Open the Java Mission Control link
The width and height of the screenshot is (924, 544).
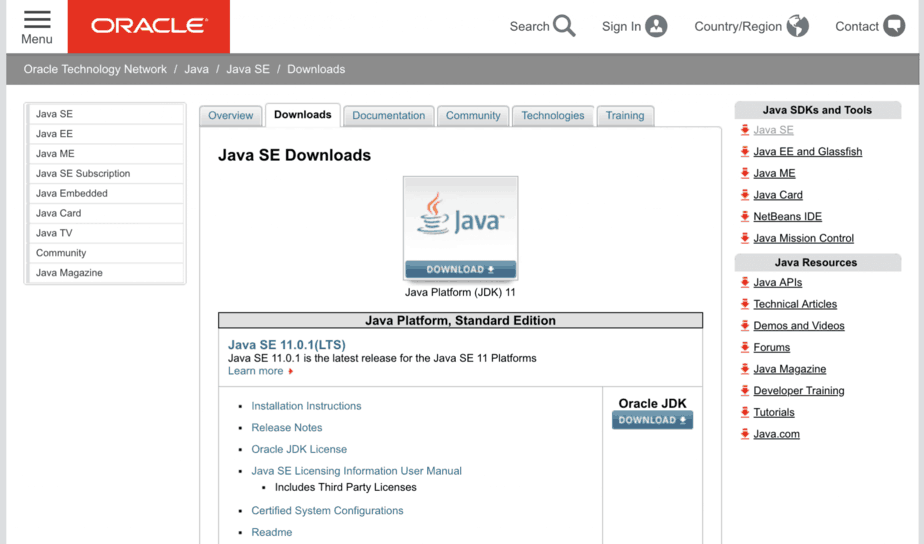(x=803, y=238)
